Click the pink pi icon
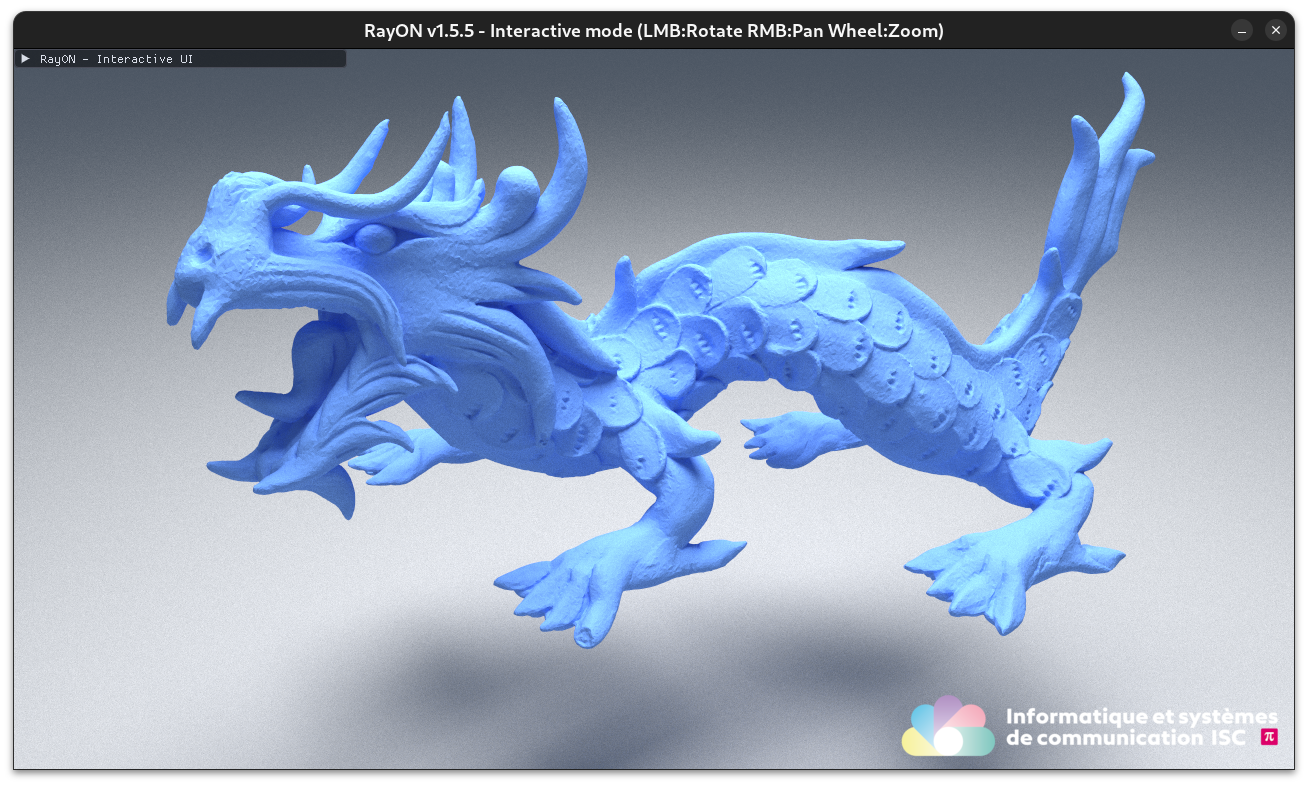The height and width of the screenshot is (786, 1308). point(1269,737)
